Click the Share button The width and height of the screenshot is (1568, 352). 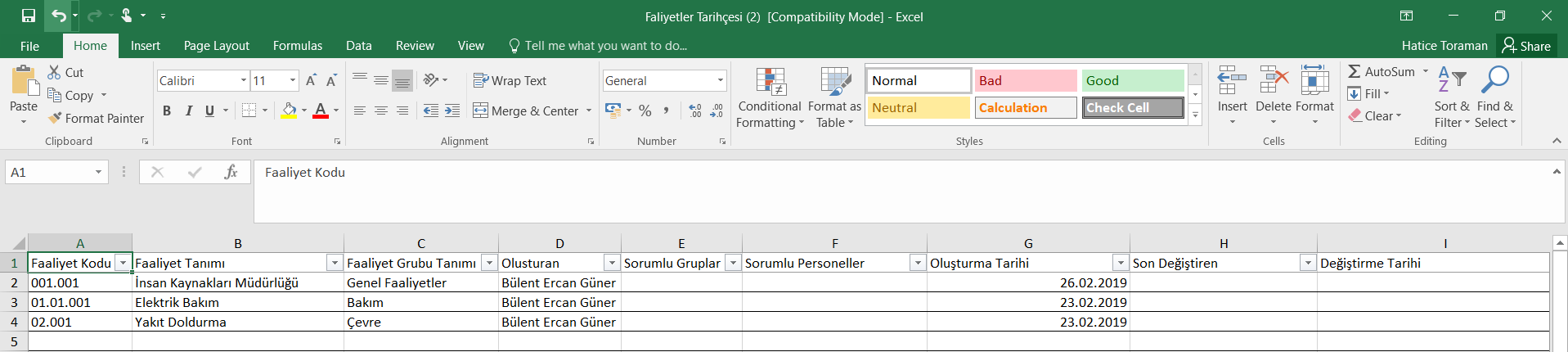pyautogui.click(x=1526, y=46)
